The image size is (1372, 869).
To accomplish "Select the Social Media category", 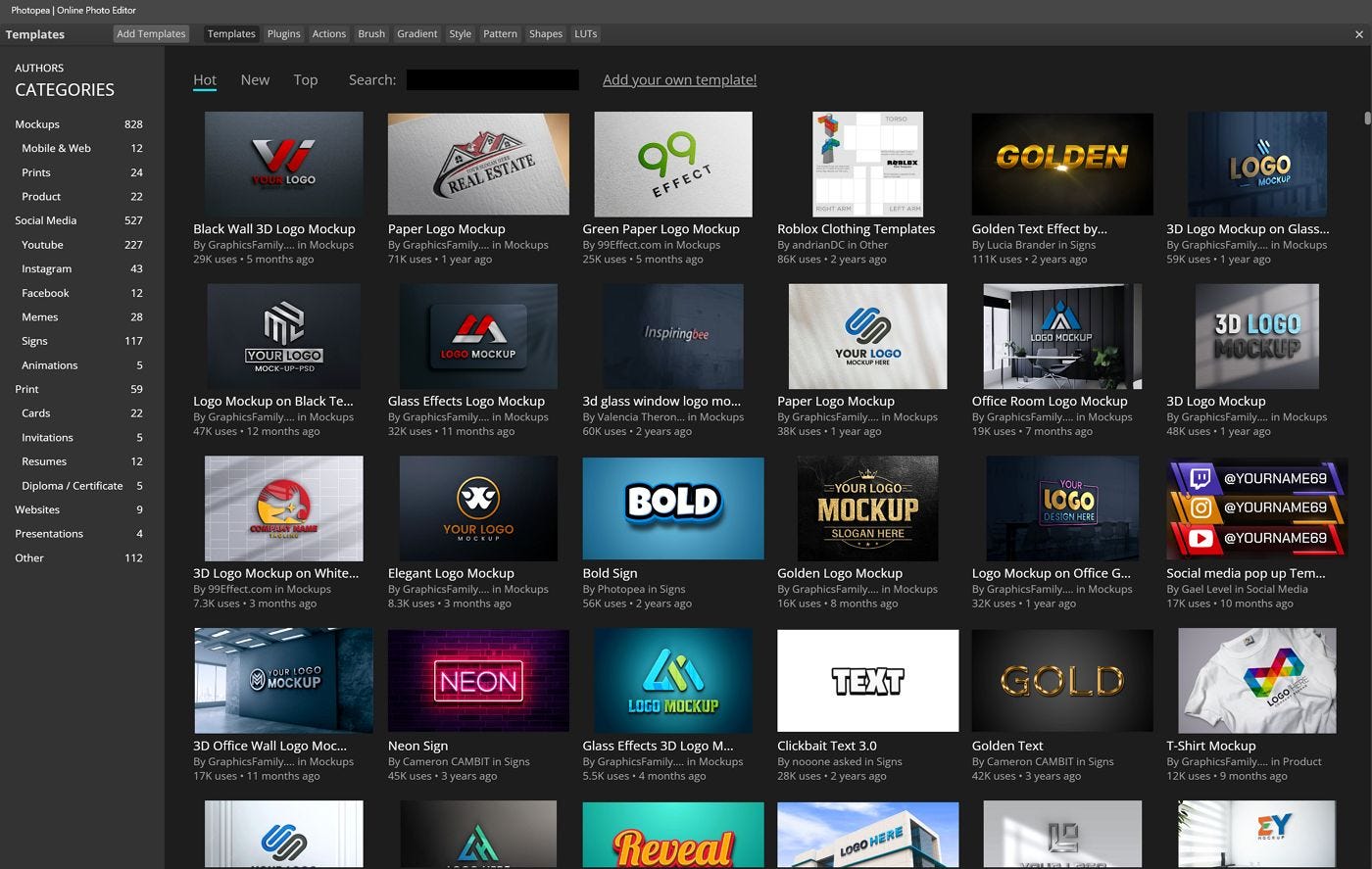I will pos(78,220).
